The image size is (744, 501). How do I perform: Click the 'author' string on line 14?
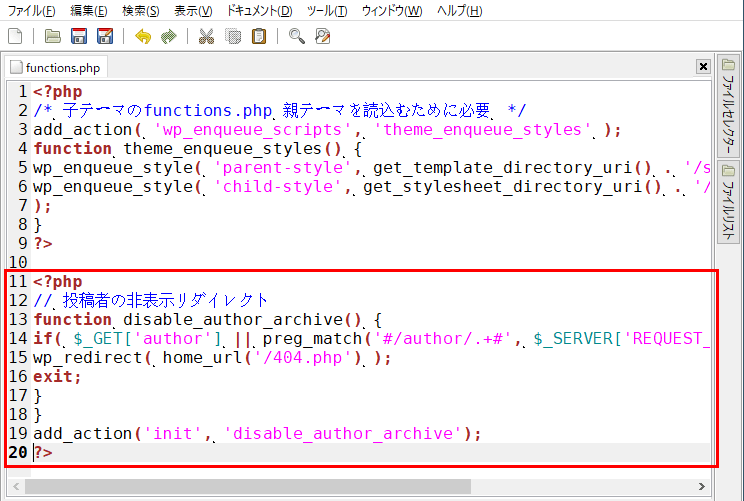pos(173,338)
